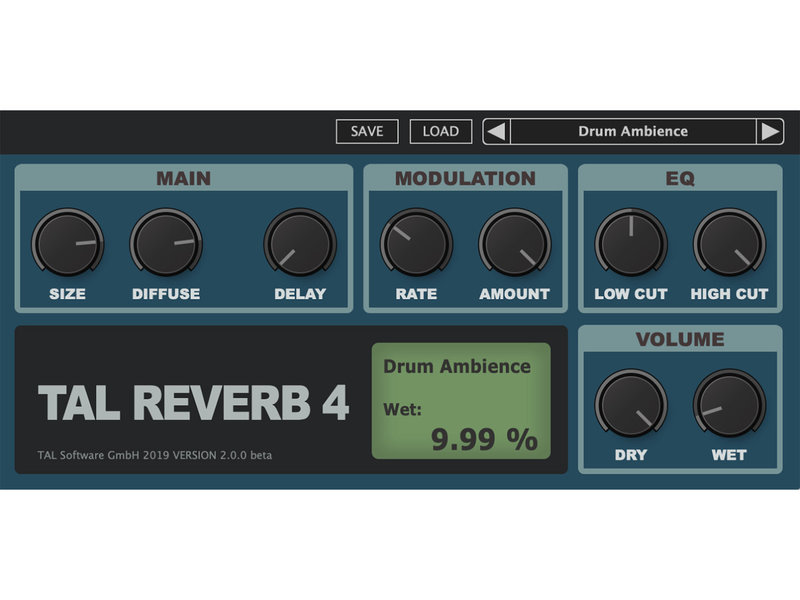This screenshot has height=600, width=800.
Task: Click the HIGH CUT EQ knob
Action: coord(729,243)
